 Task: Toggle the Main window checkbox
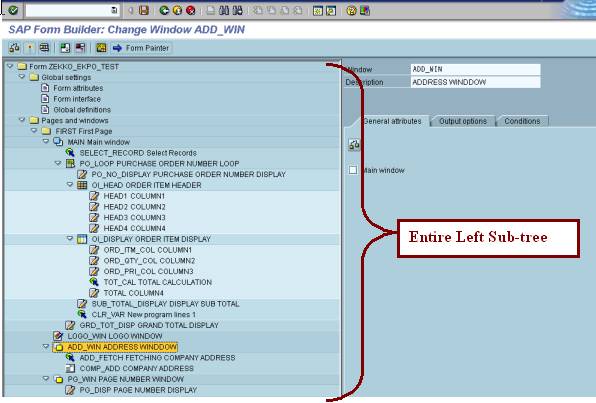[353, 170]
